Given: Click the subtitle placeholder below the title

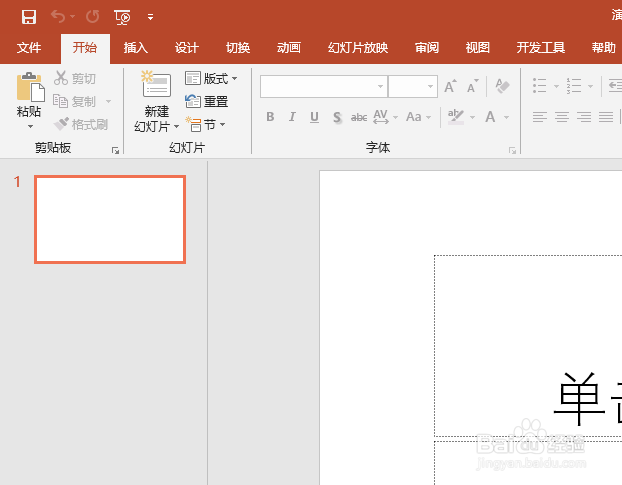Looking at the screenshot, I should (x=528, y=463).
